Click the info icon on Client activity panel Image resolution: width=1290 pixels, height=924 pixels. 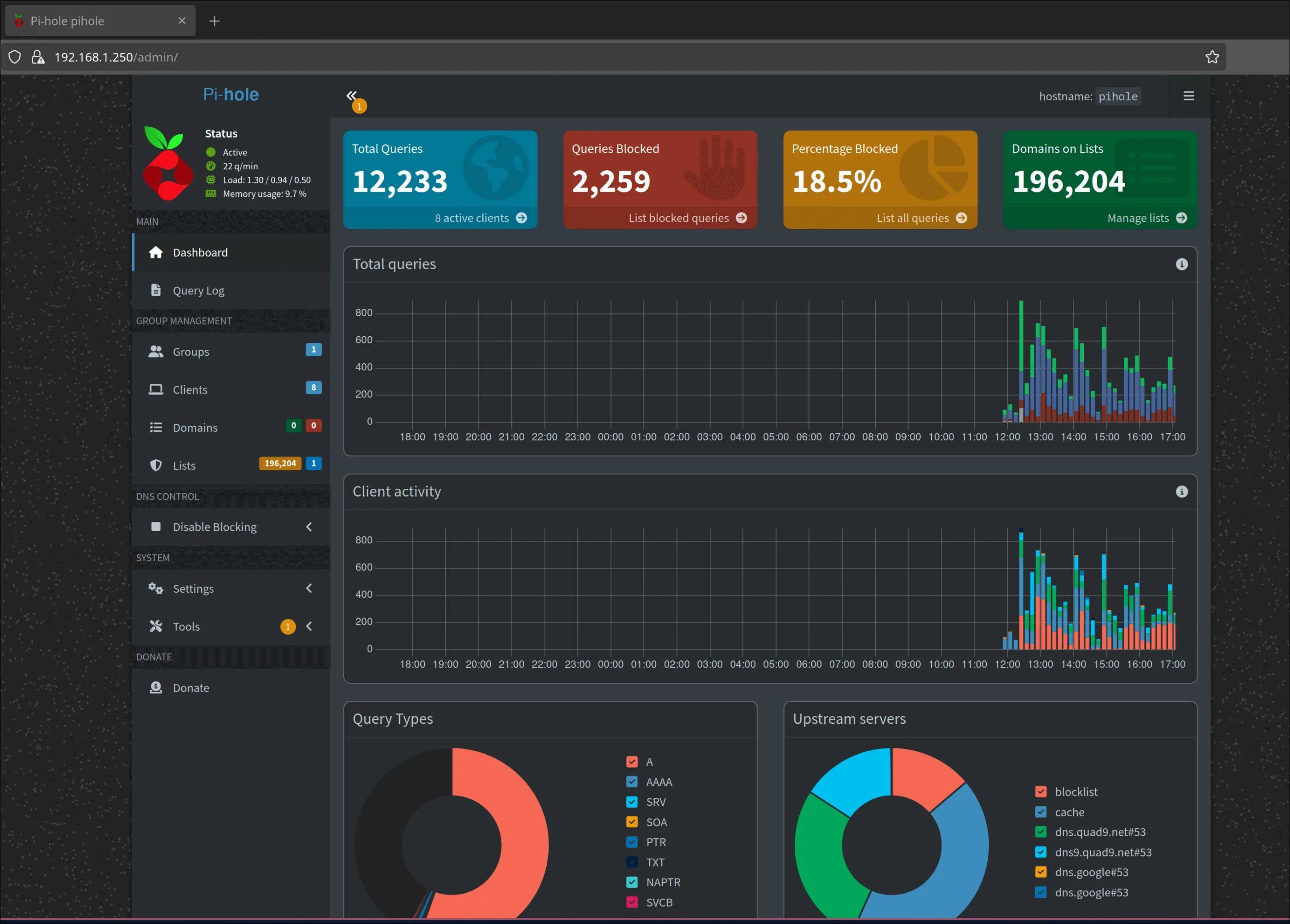point(1182,492)
